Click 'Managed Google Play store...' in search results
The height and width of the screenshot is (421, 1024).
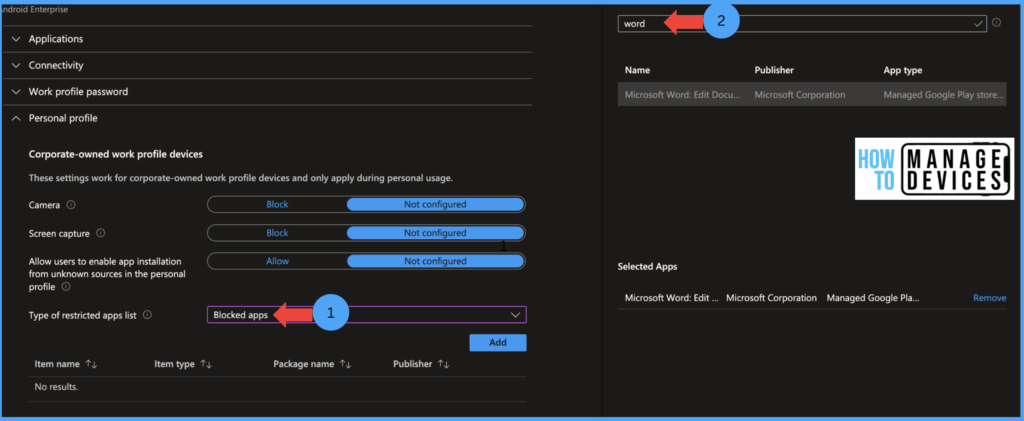[944, 95]
